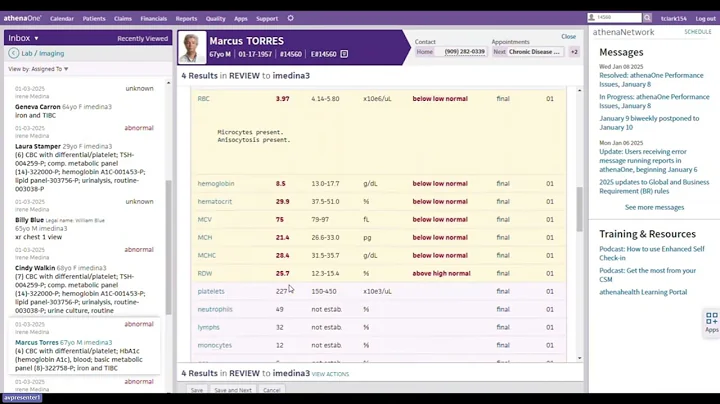
Task: Click results scrollbar up arrow
Action: (579, 90)
